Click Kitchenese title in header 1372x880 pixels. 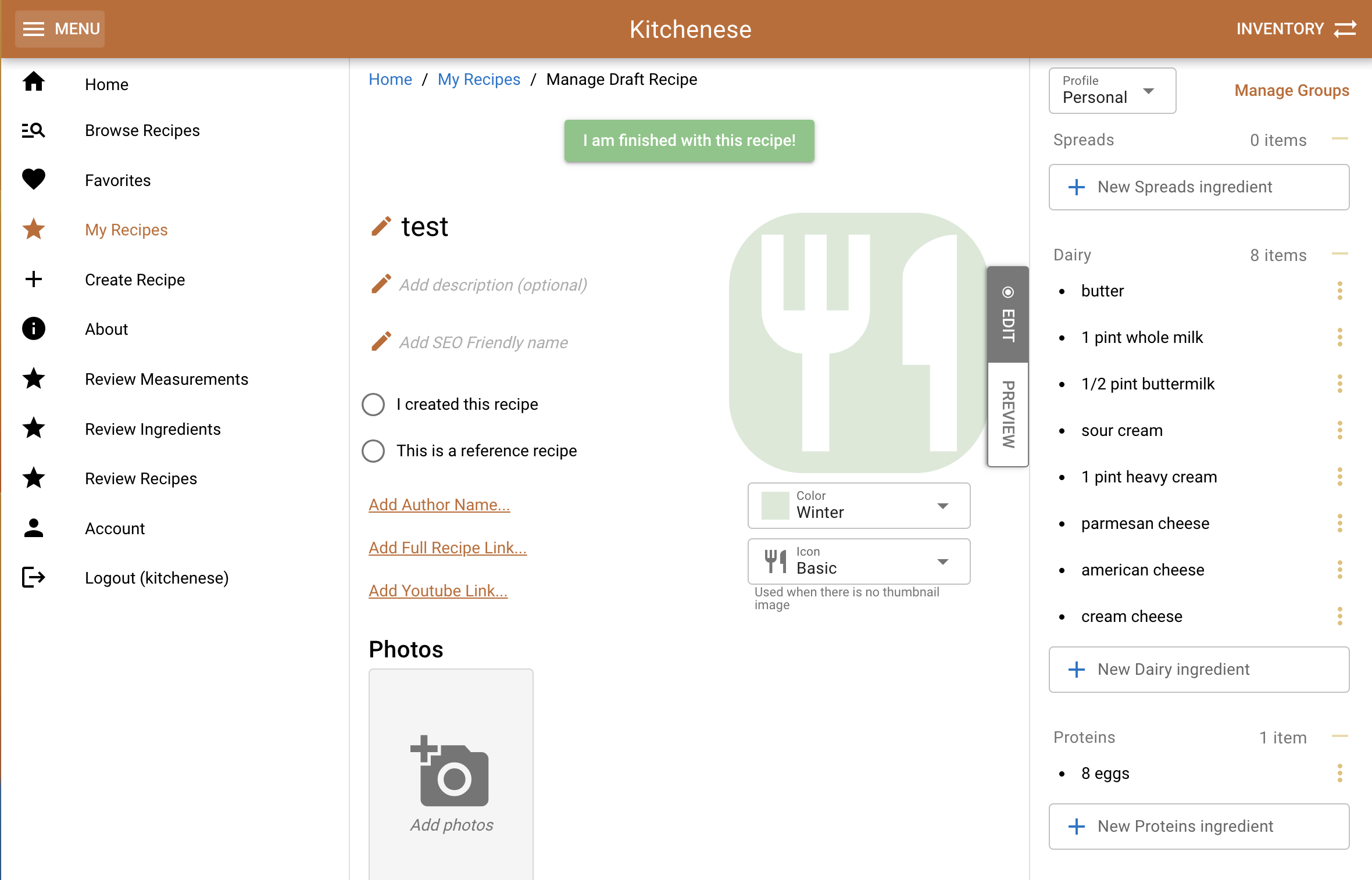[x=691, y=29]
